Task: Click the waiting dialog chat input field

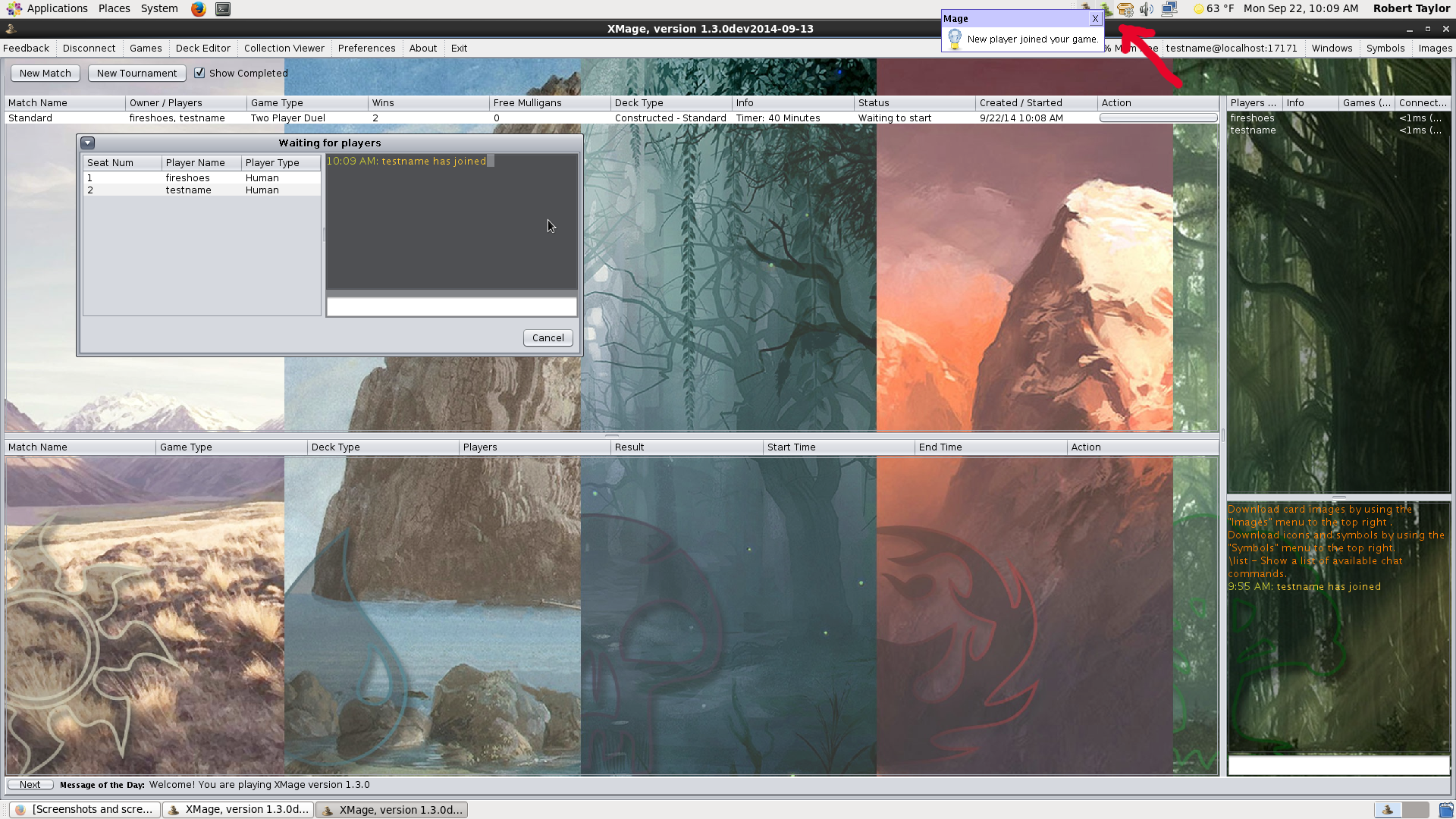Action: tap(451, 306)
